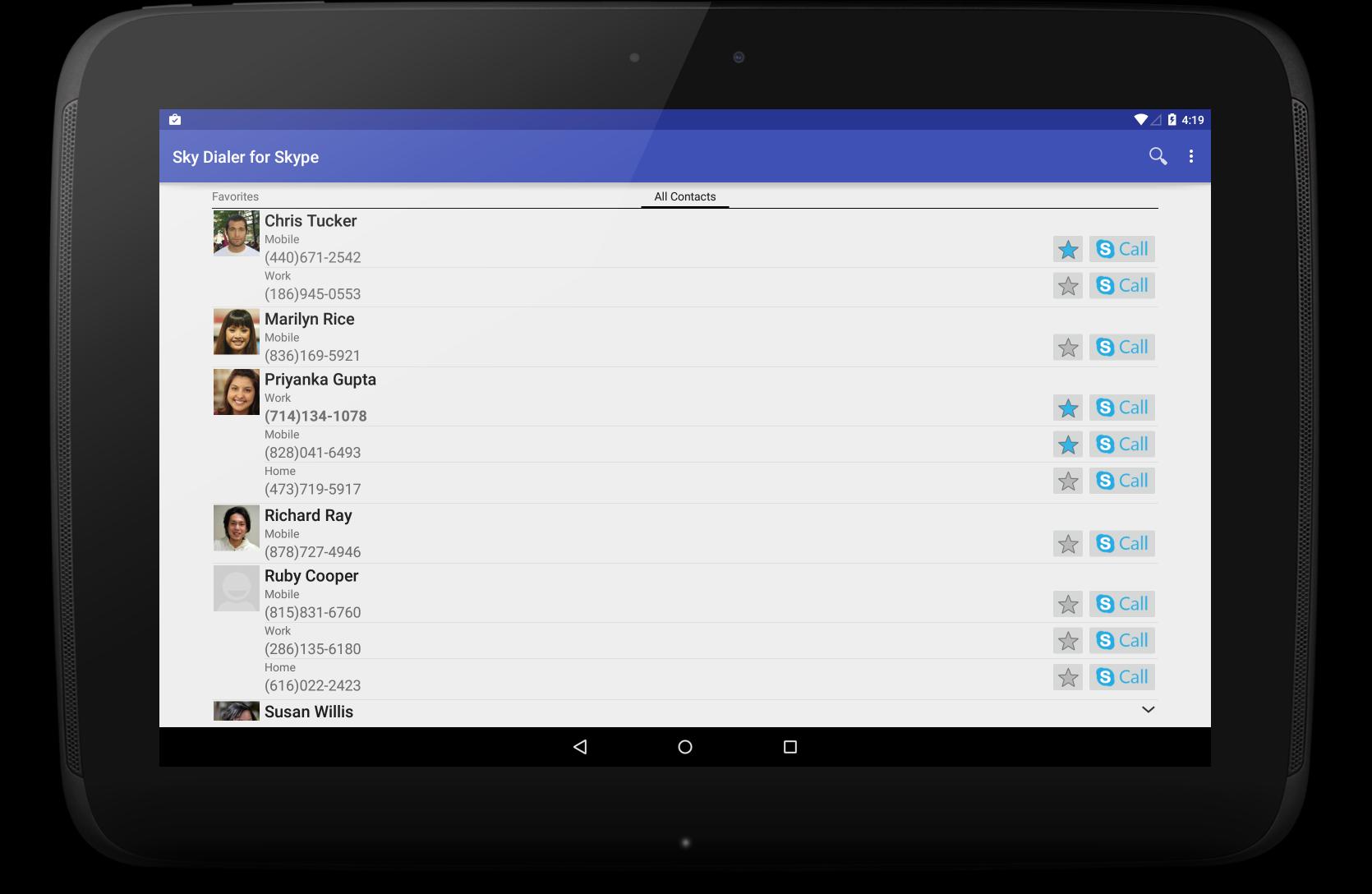Unstar Priyanka Gupta's work number (714)134-1078
Image resolution: width=1372 pixels, height=894 pixels.
pos(1068,408)
